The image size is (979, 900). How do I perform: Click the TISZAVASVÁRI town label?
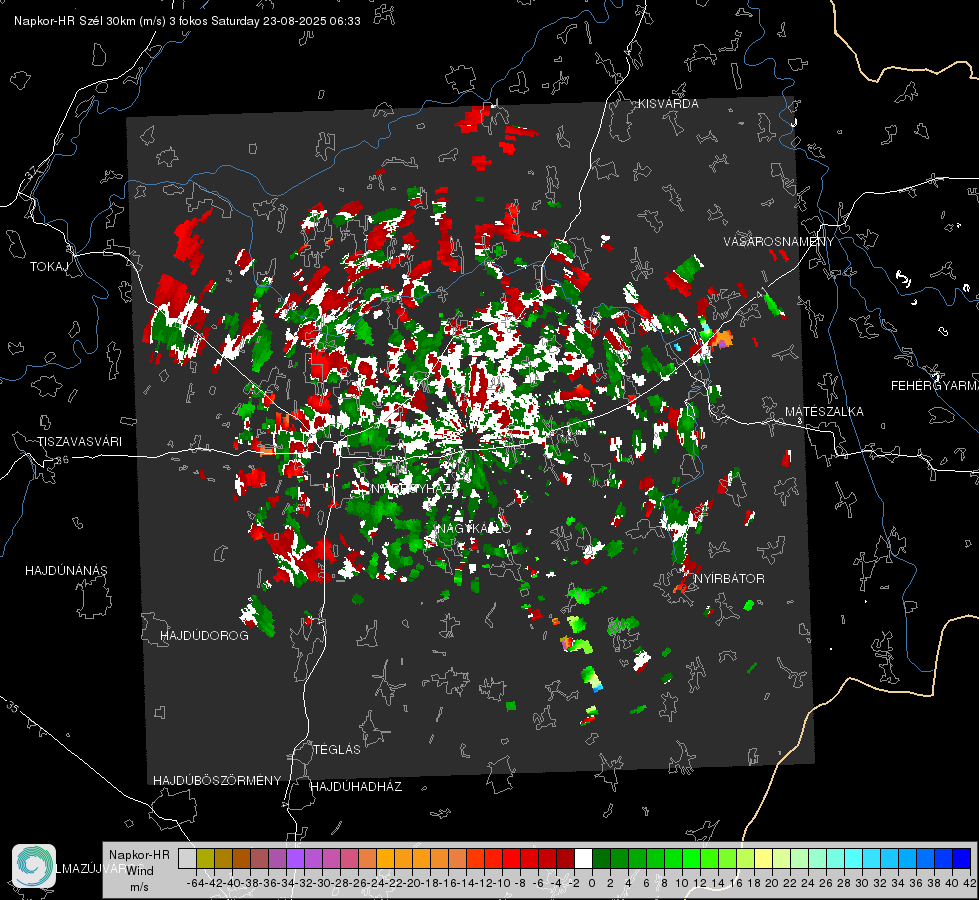[x=80, y=442]
